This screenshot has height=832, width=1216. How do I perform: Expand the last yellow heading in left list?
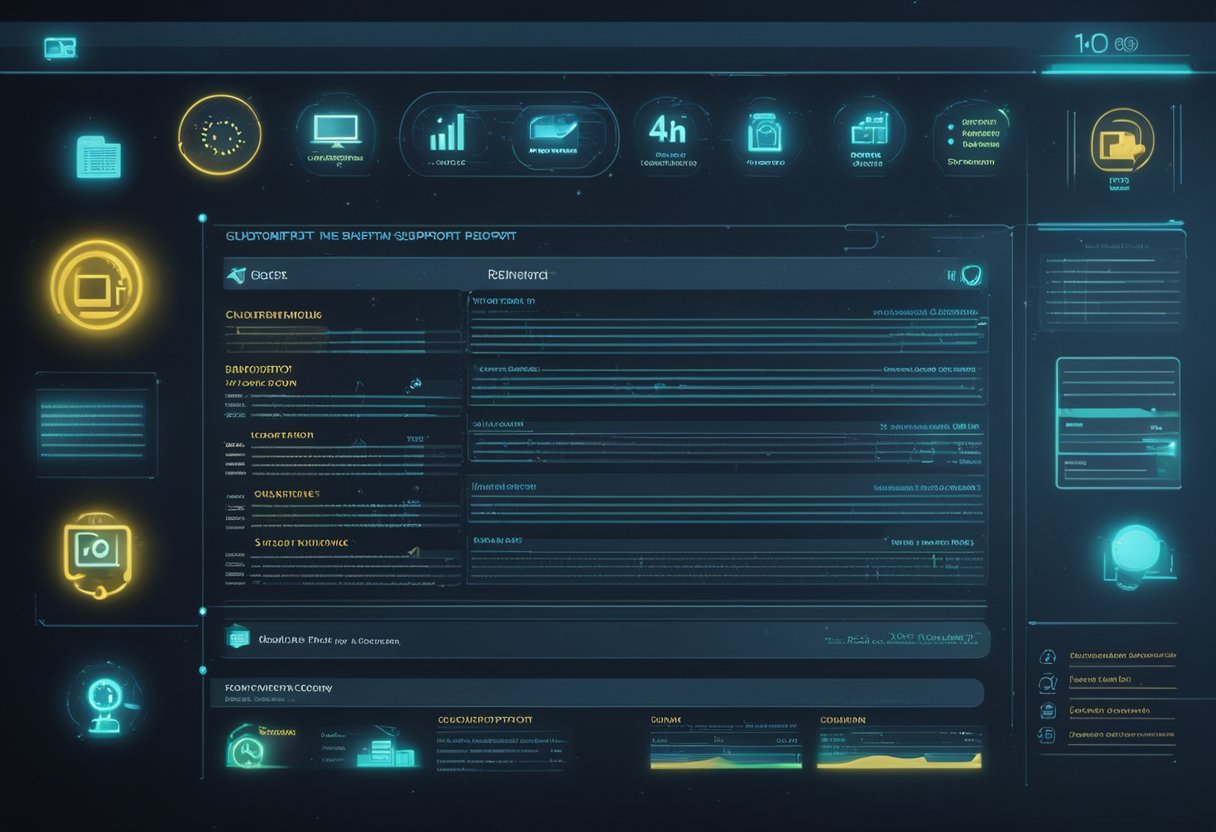[x=301, y=543]
